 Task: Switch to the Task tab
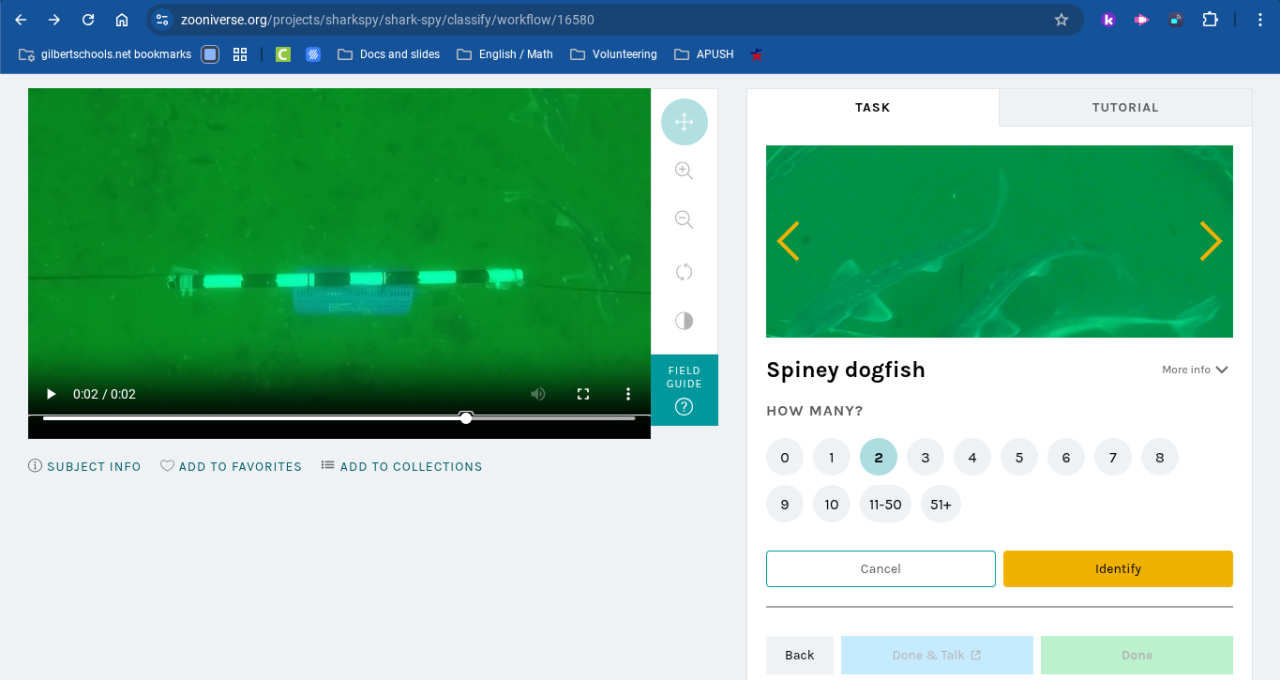pos(873,107)
